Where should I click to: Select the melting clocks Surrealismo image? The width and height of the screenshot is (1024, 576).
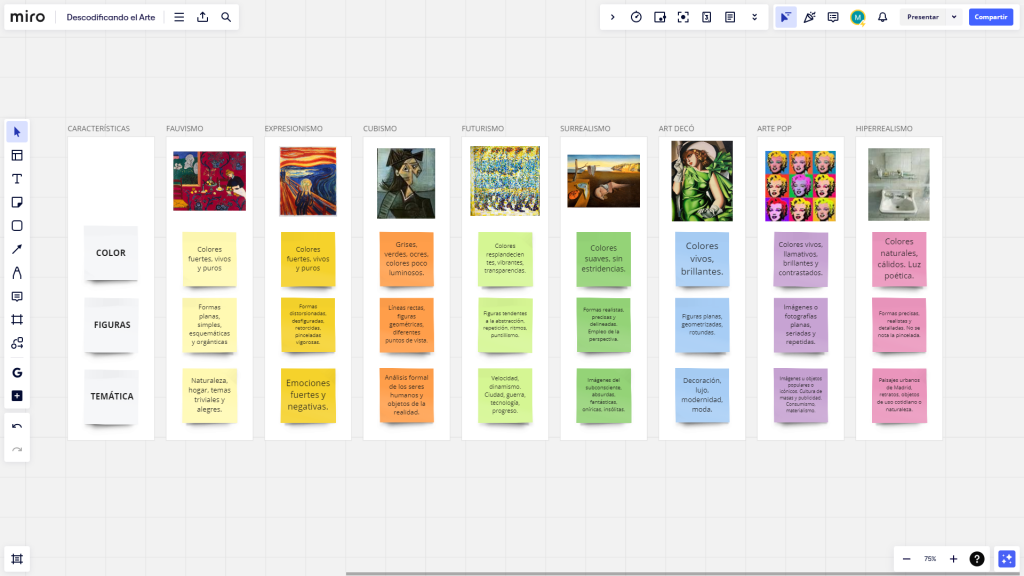click(x=603, y=181)
